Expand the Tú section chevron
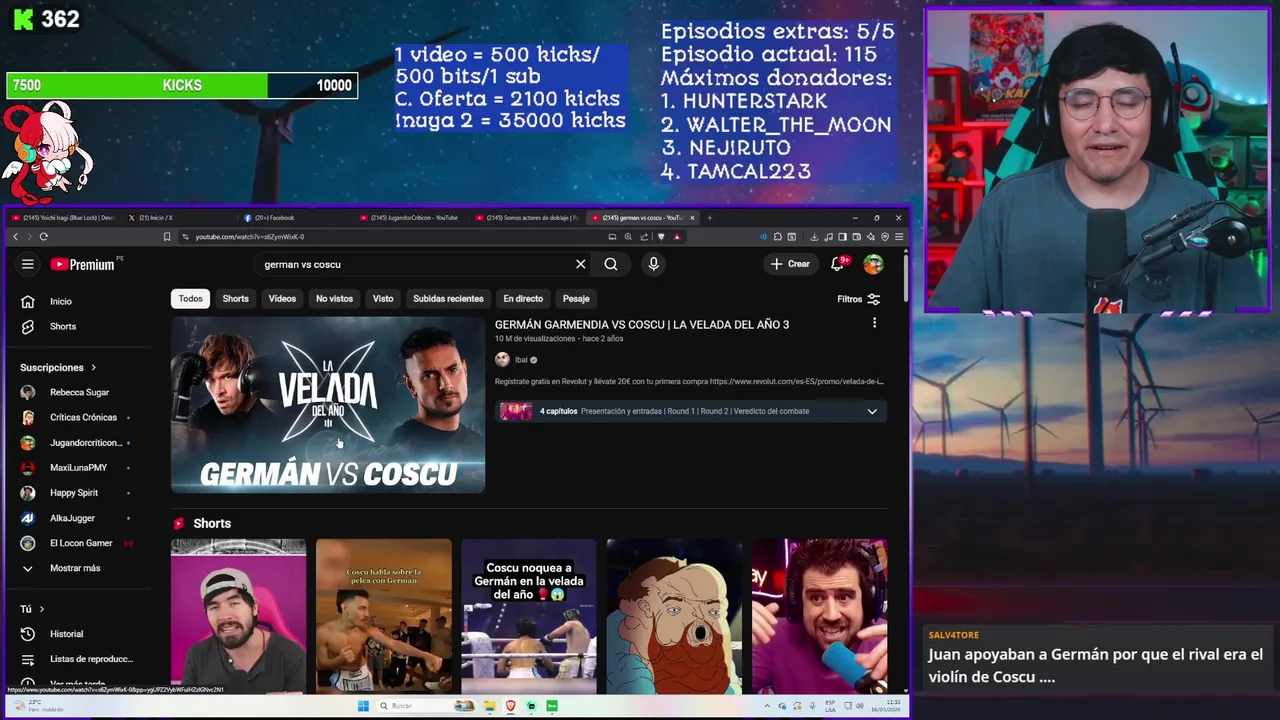1280x720 pixels. (x=42, y=609)
